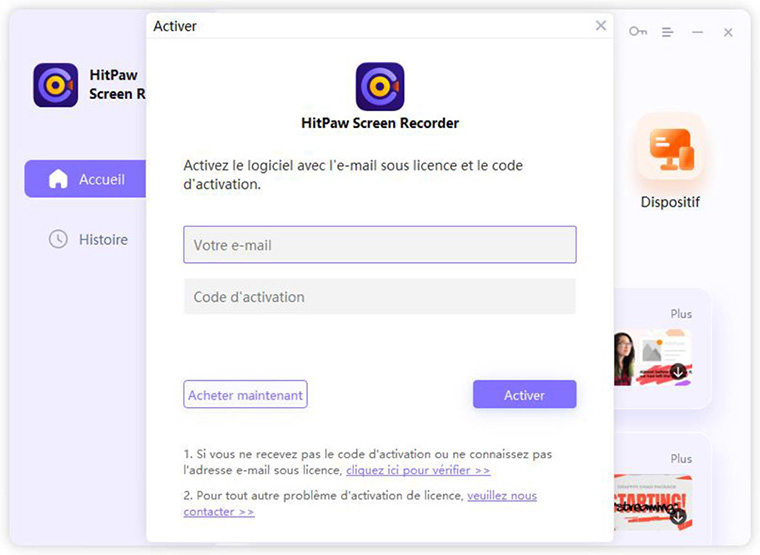Open the hamburger menu icon
The width and height of the screenshot is (760, 555).
click(x=668, y=32)
